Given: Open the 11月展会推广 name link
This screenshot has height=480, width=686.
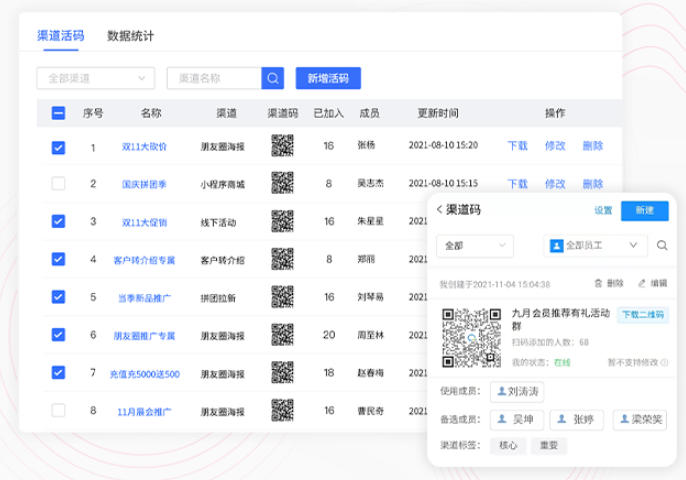Looking at the screenshot, I should click(144, 412).
